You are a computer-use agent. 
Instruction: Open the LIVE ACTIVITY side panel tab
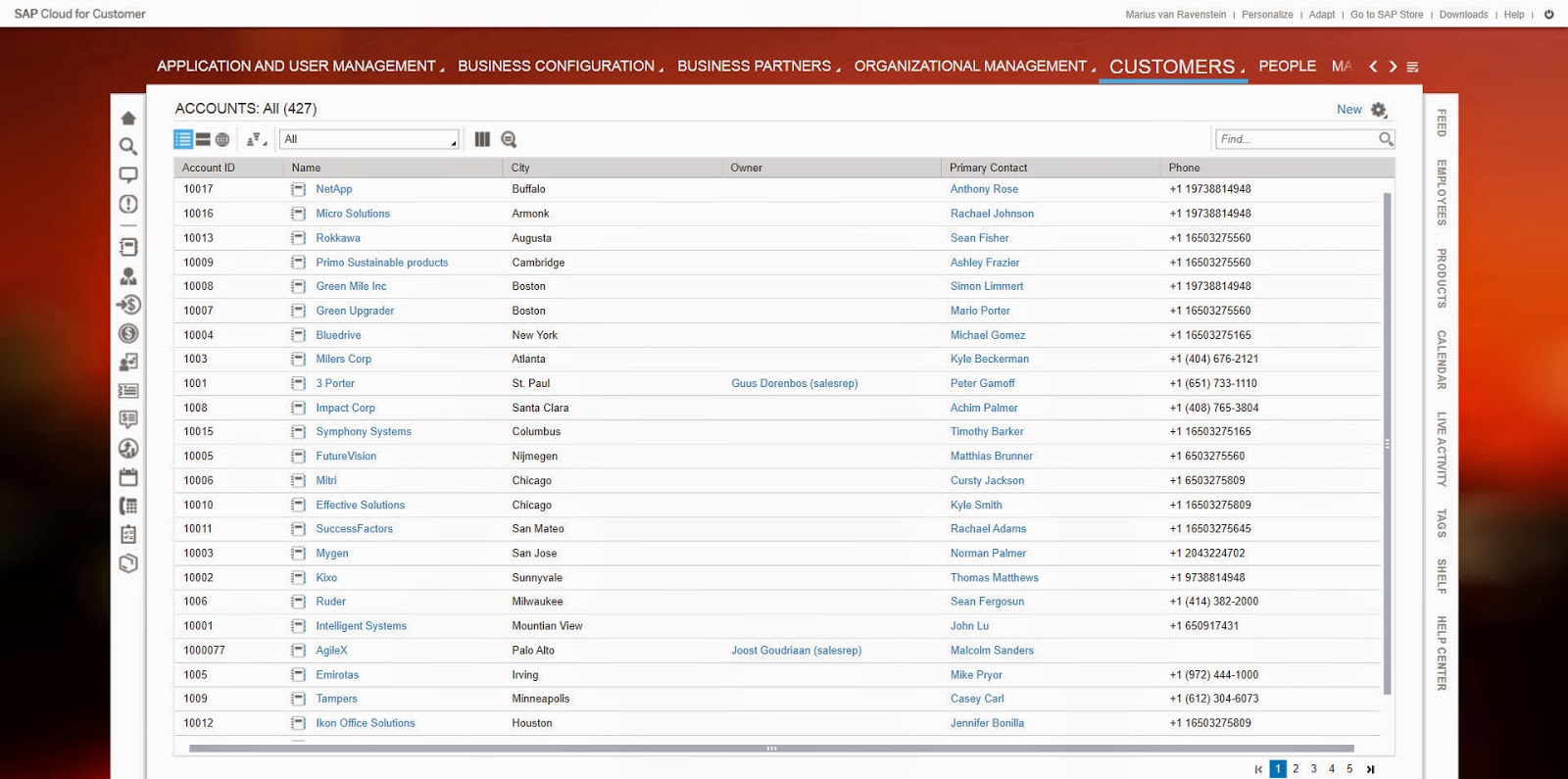coord(1442,449)
